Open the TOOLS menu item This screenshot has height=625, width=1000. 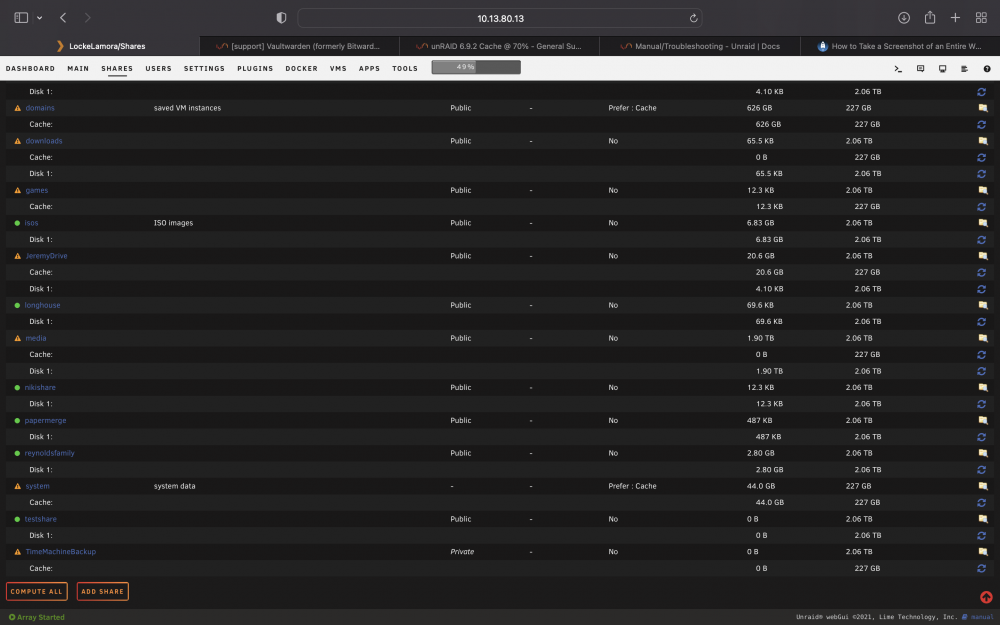[405, 68]
